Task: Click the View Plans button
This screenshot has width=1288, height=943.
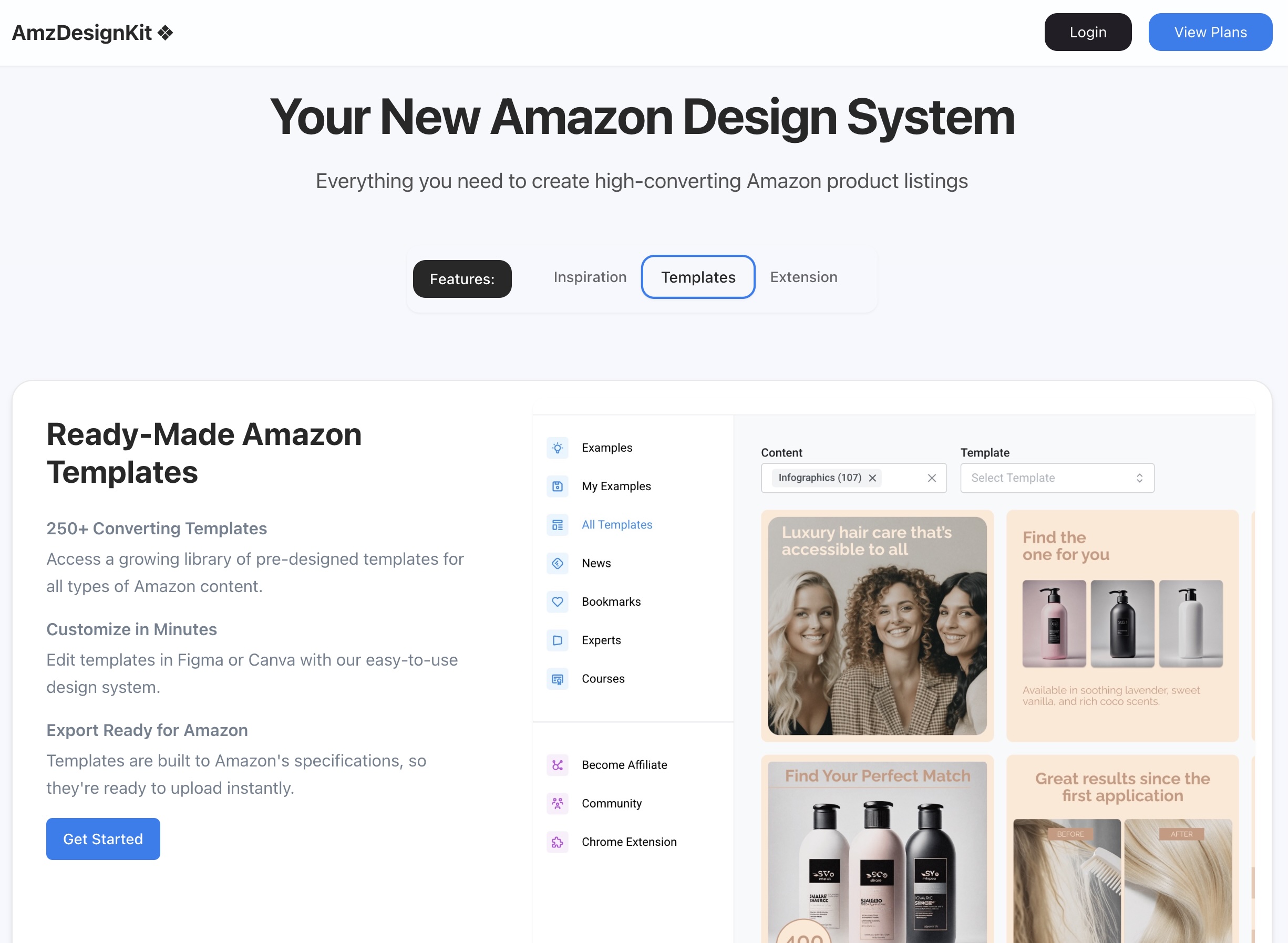Action: coord(1210,32)
